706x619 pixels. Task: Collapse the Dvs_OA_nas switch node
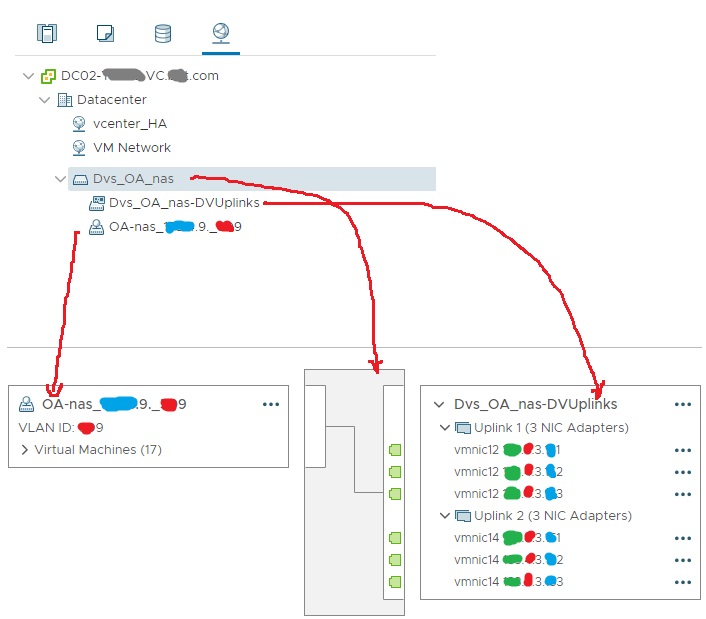pyautogui.click(x=60, y=179)
